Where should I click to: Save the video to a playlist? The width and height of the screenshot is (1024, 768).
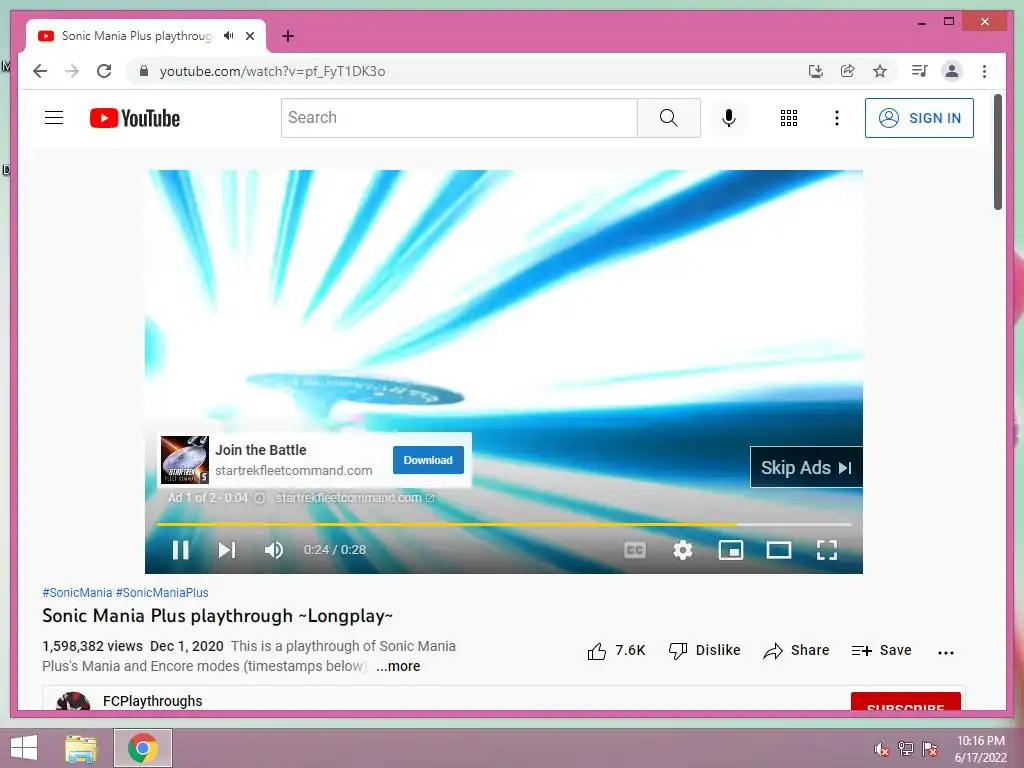click(x=881, y=650)
